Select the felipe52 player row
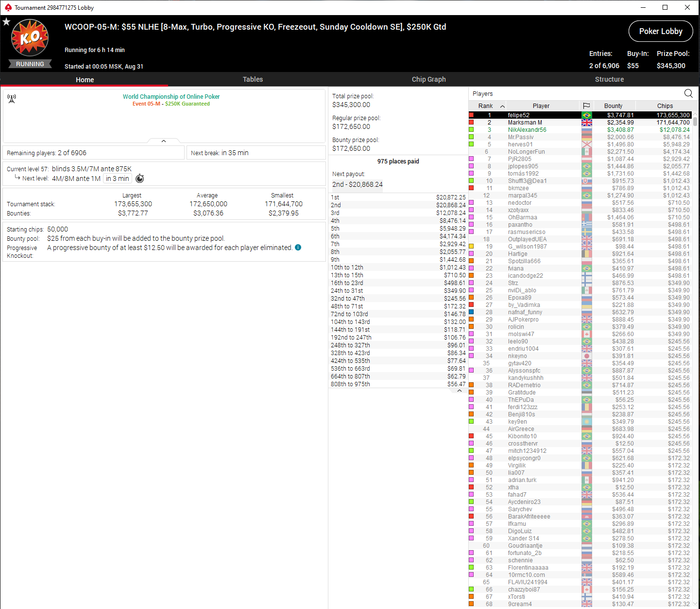Image resolution: width=700 pixels, height=609 pixels. pyautogui.click(x=580, y=115)
